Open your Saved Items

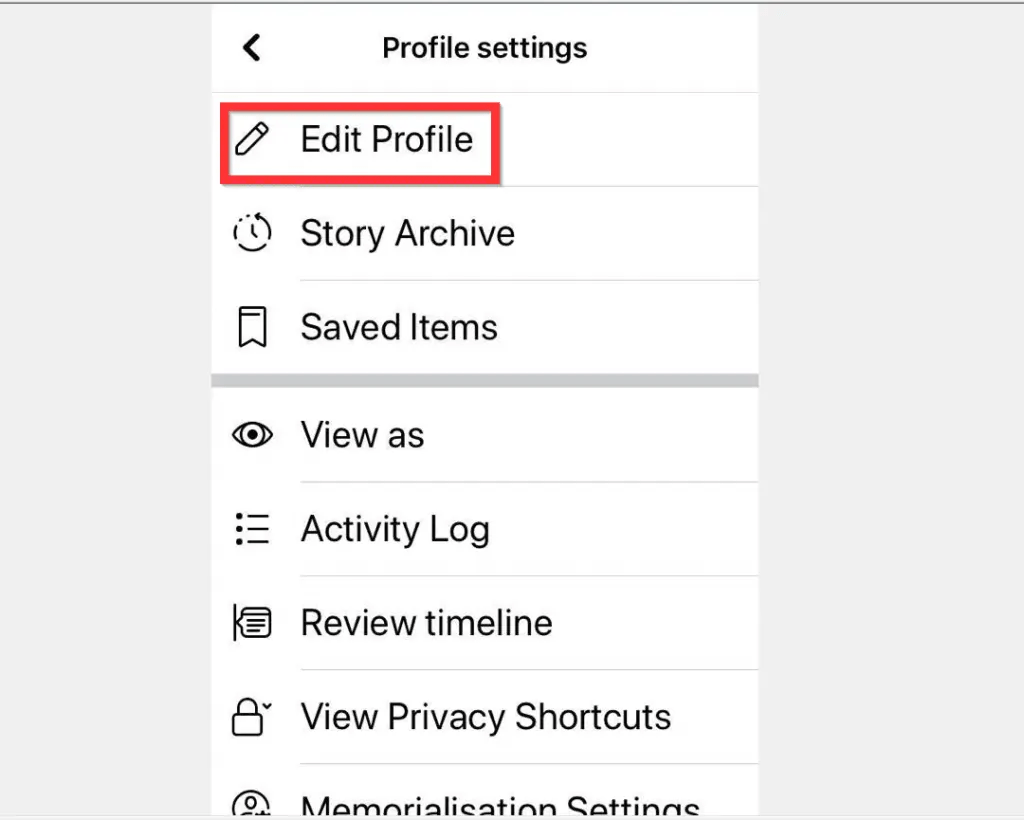coord(398,326)
